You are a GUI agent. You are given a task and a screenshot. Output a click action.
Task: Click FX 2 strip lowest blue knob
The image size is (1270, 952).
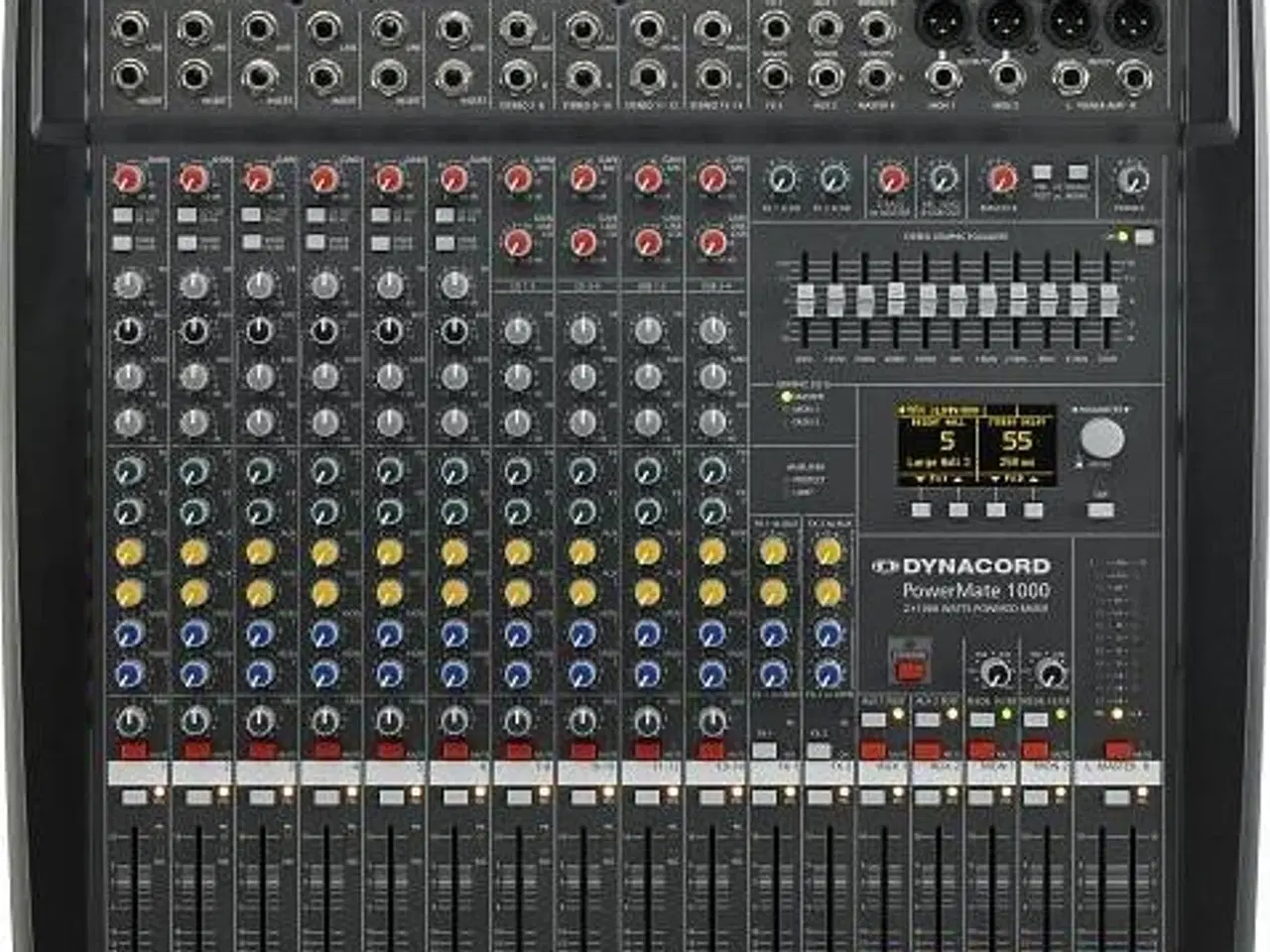point(827,674)
